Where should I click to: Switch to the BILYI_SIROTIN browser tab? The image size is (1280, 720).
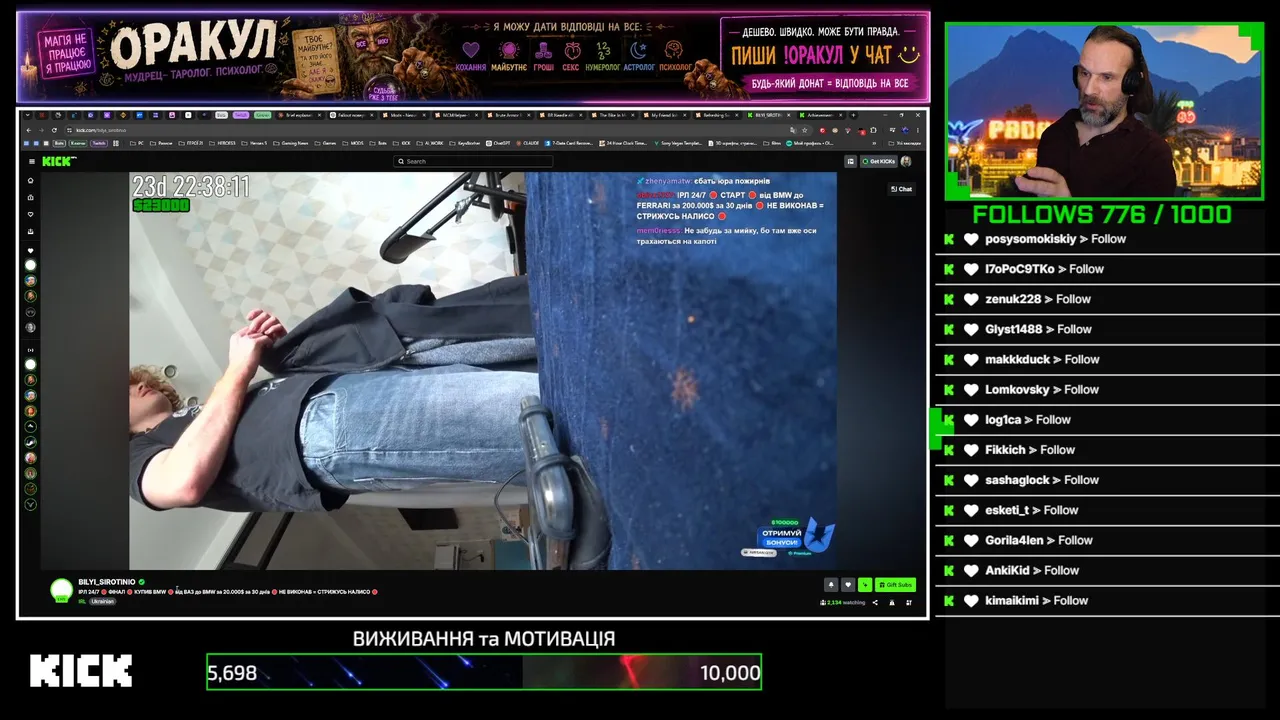(768, 115)
